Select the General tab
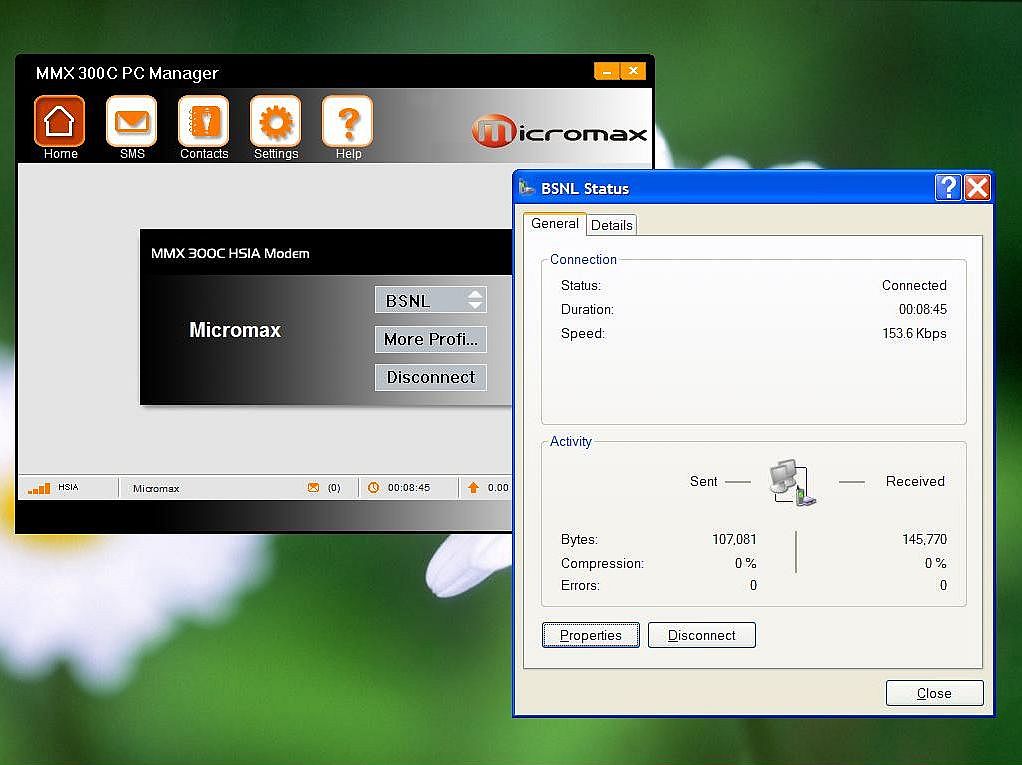This screenshot has width=1022, height=765. [x=554, y=224]
